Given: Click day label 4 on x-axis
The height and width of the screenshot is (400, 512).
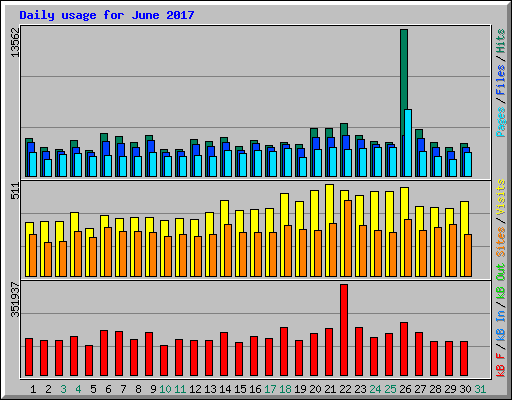Looking at the screenshot, I should point(78,389).
